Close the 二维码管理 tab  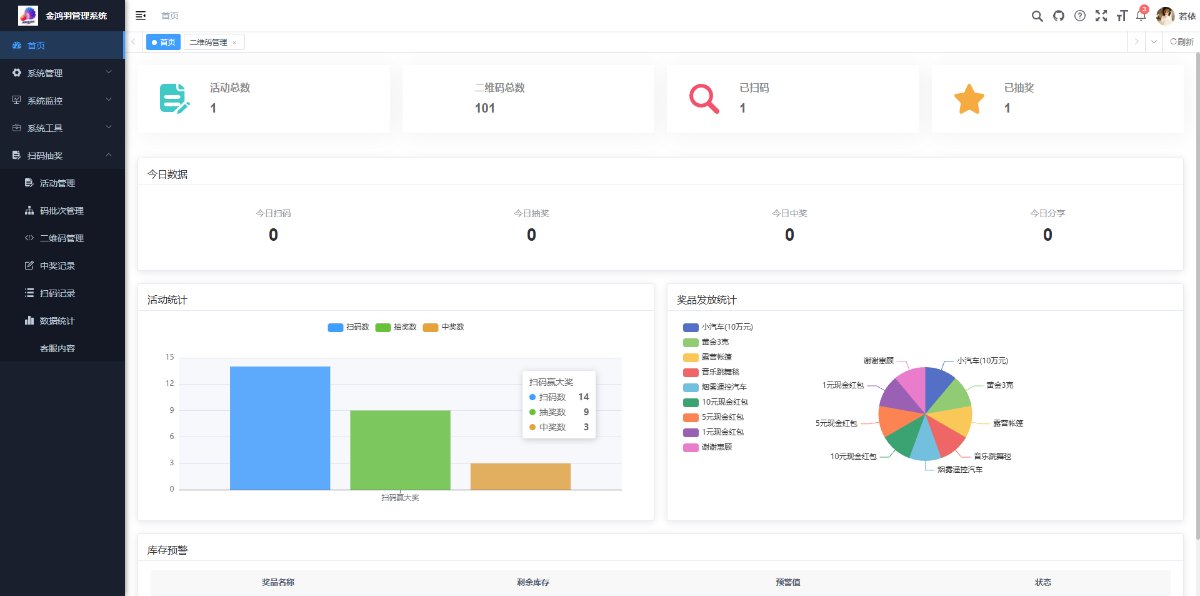pyautogui.click(x=234, y=42)
